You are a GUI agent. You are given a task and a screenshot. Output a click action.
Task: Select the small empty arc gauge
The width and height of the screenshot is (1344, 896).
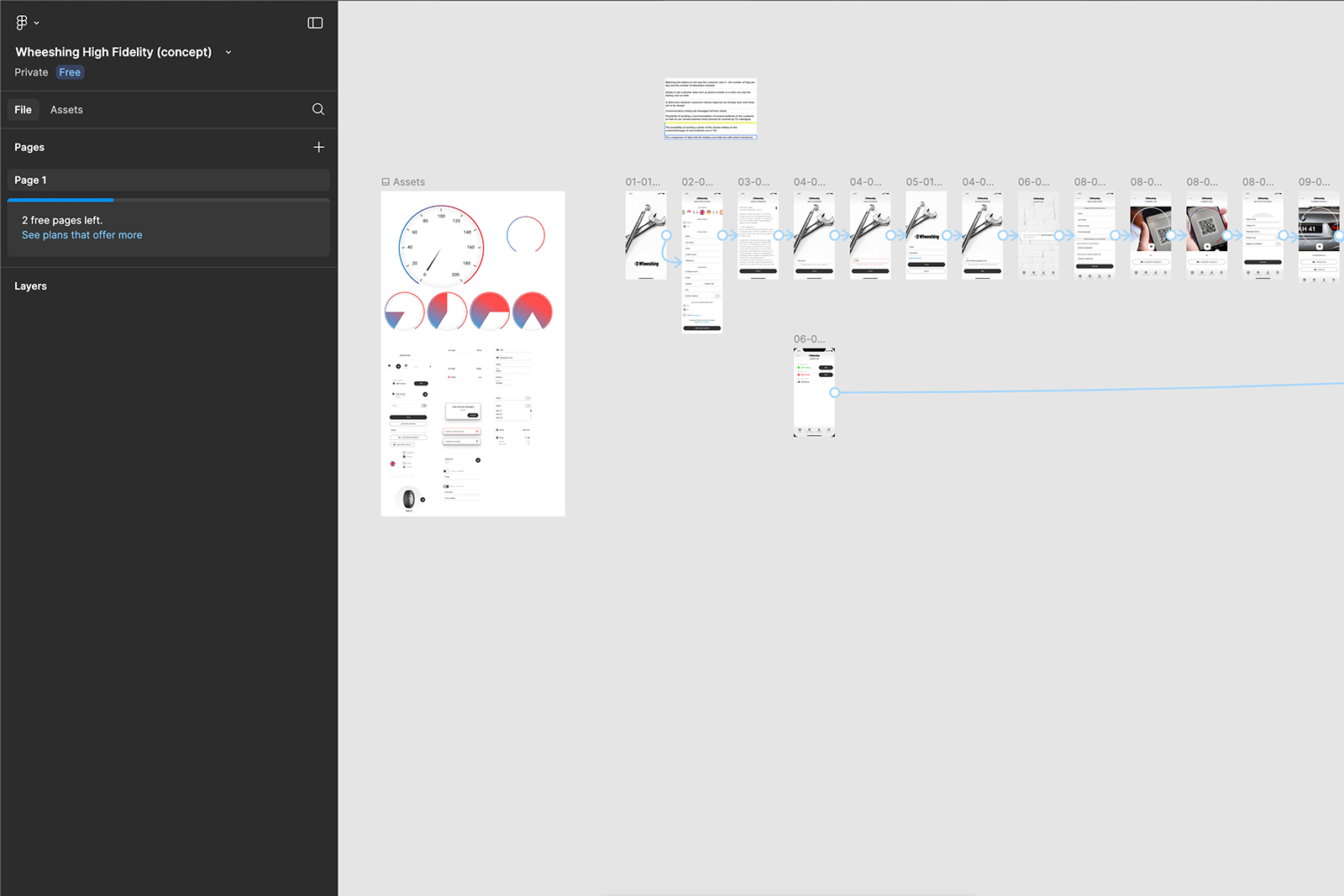(526, 235)
